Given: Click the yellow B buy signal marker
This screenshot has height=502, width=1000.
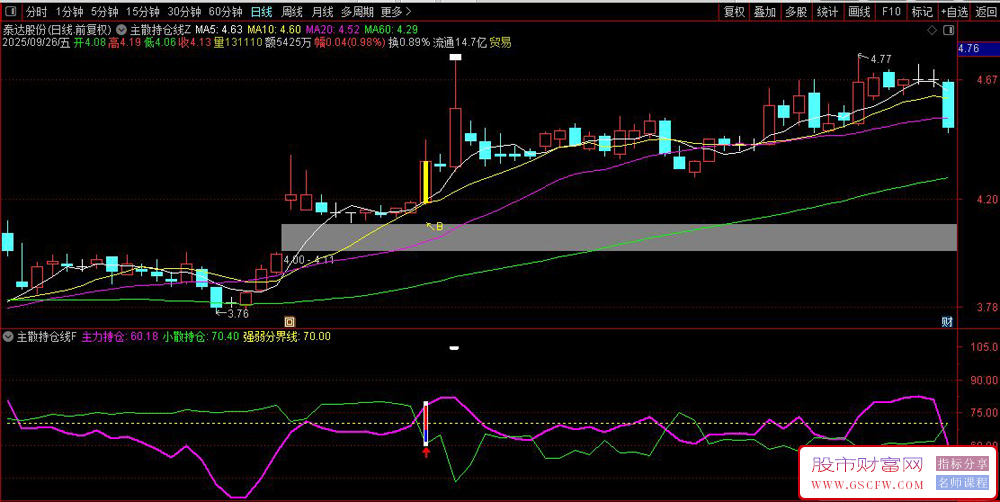Looking at the screenshot, I should pyautogui.click(x=436, y=226).
